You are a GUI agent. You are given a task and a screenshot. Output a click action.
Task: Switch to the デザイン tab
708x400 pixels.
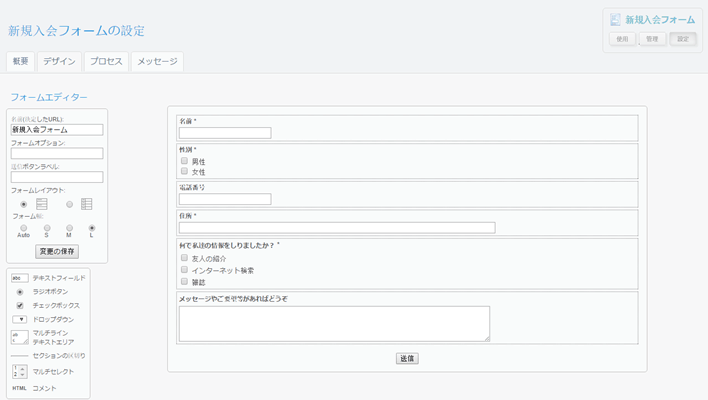59,62
